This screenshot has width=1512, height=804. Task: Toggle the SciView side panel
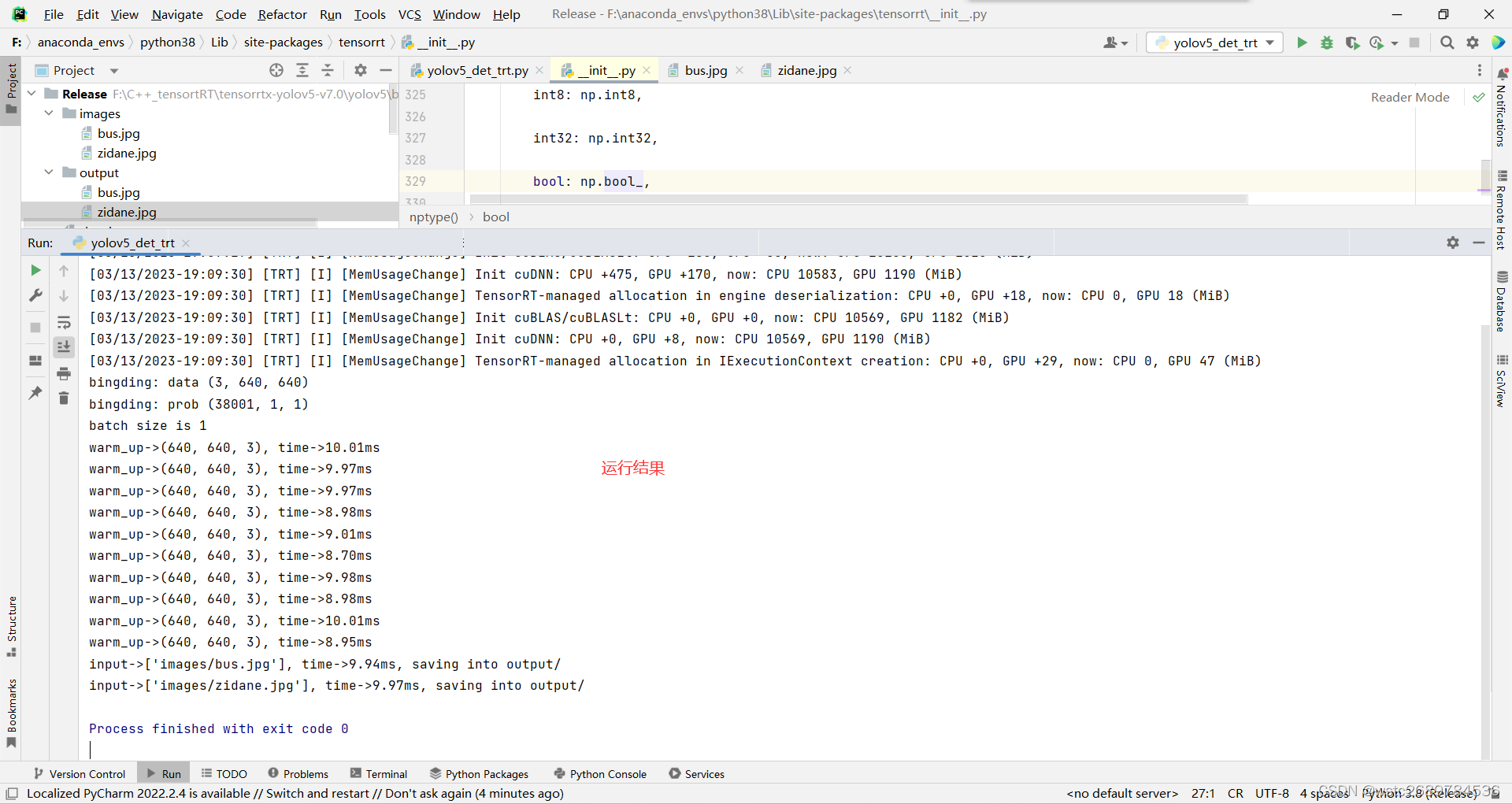1501,380
